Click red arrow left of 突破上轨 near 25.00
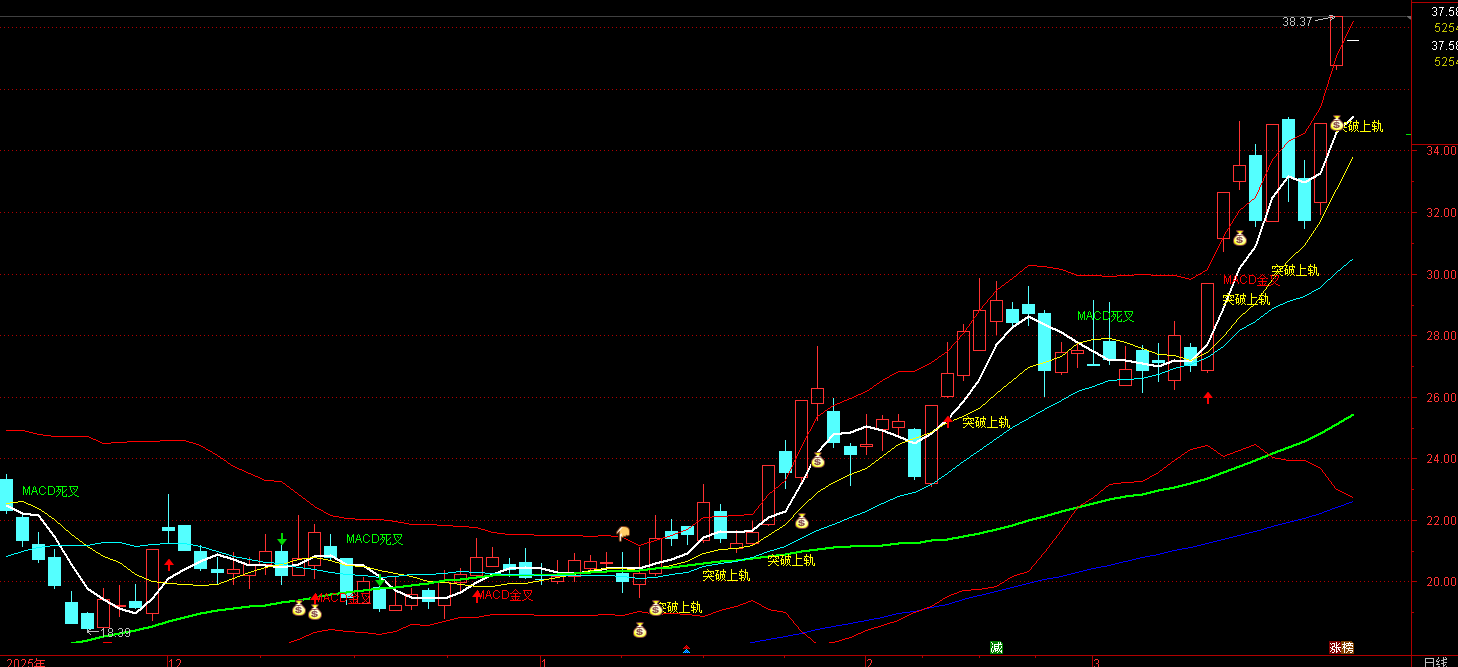Image resolution: width=1458 pixels, height=667 pixels. pos(948,421)
